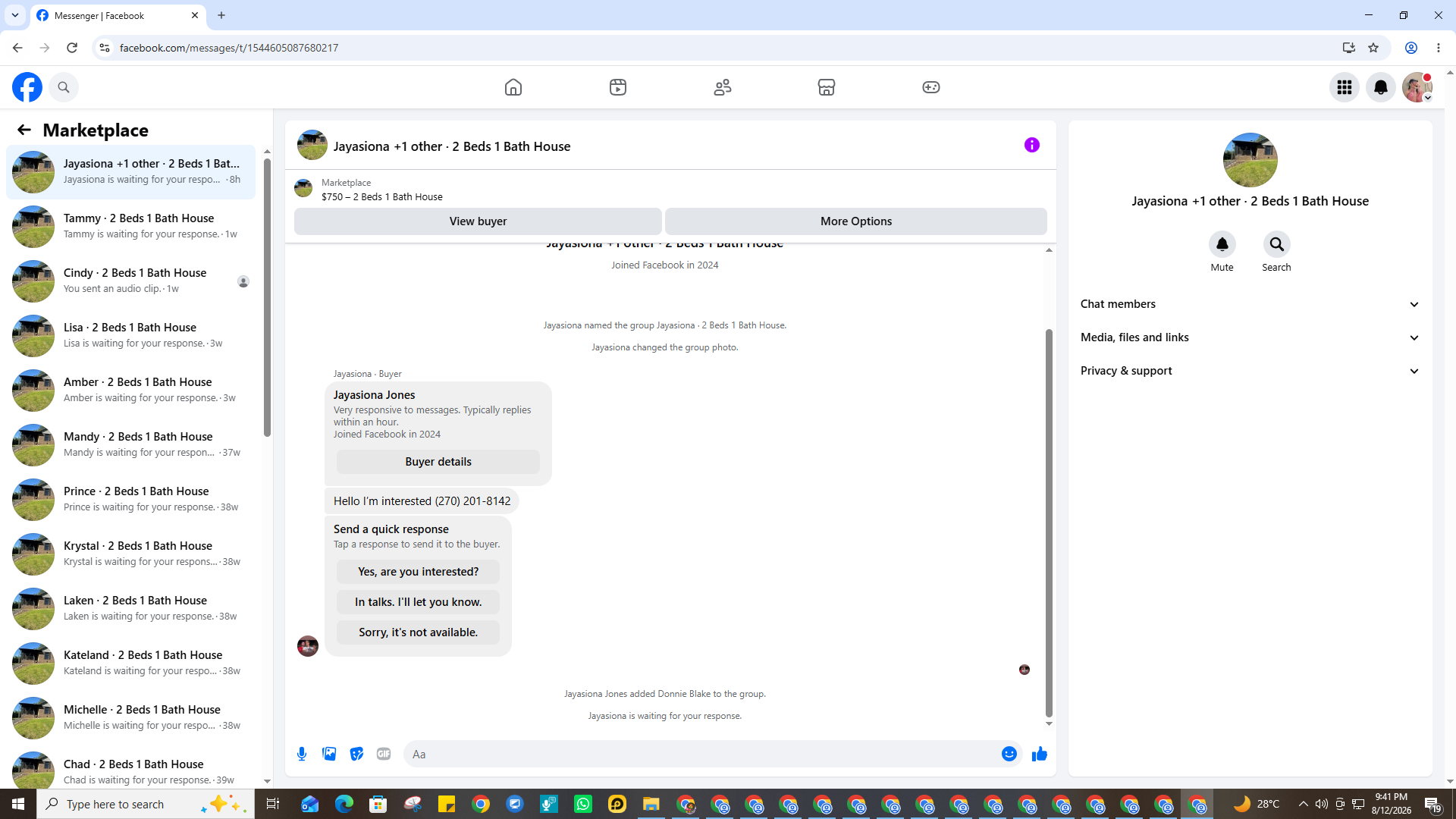This screenshot has width=1456, height=819.
Task: Open the notifications bell
Action: [1381, 87]
